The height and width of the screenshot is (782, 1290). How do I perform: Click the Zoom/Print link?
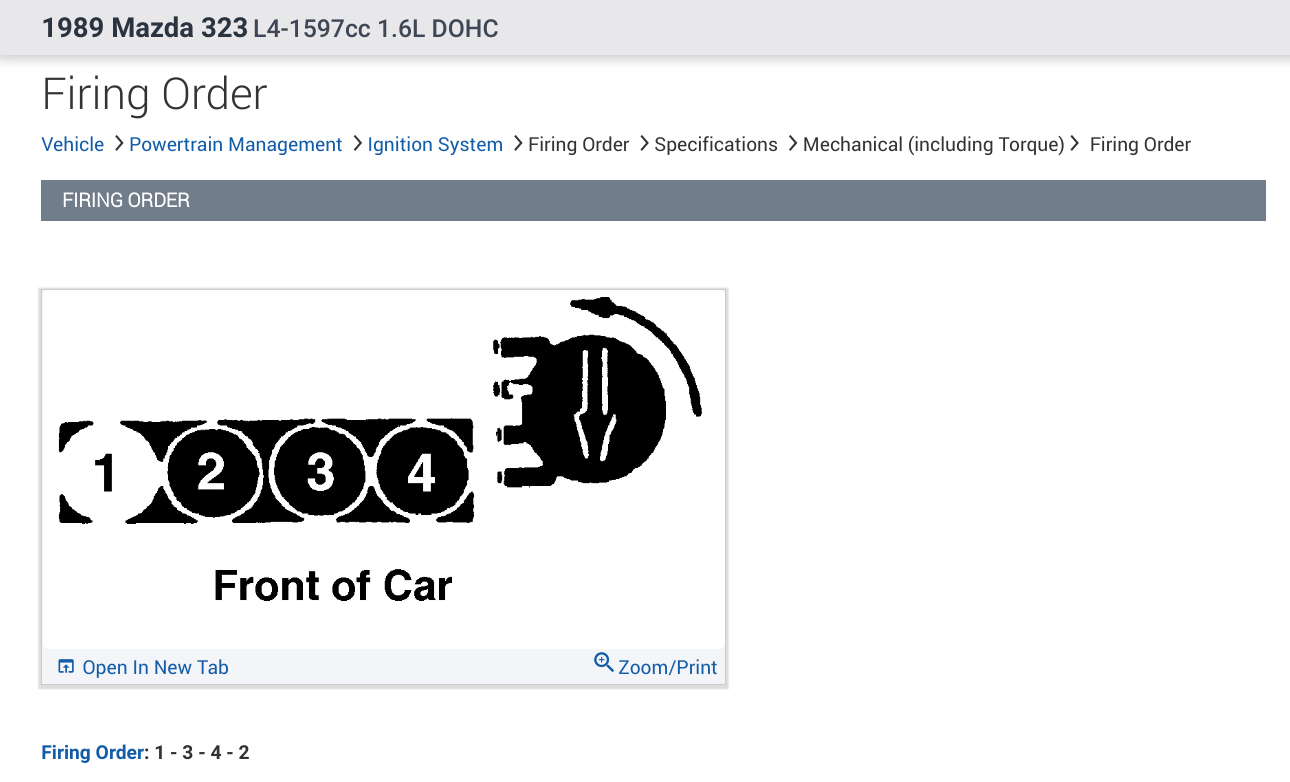coord(667,667)
